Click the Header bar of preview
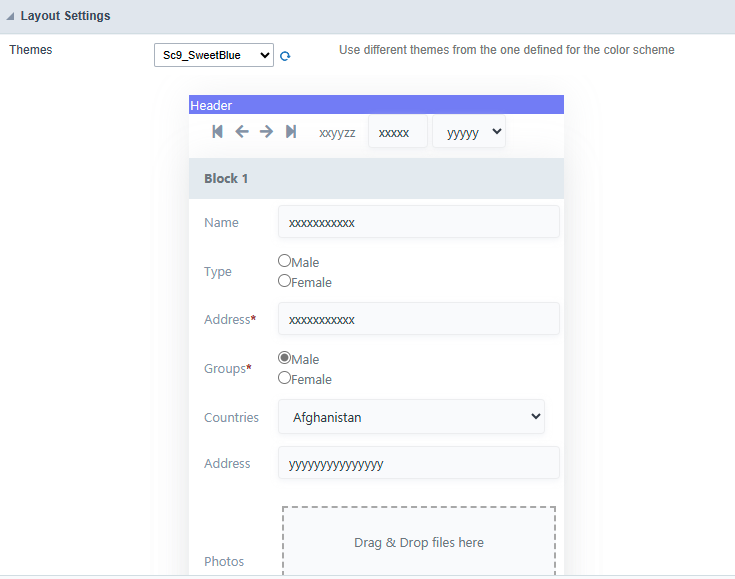The image size is (735, 579). 376,105
